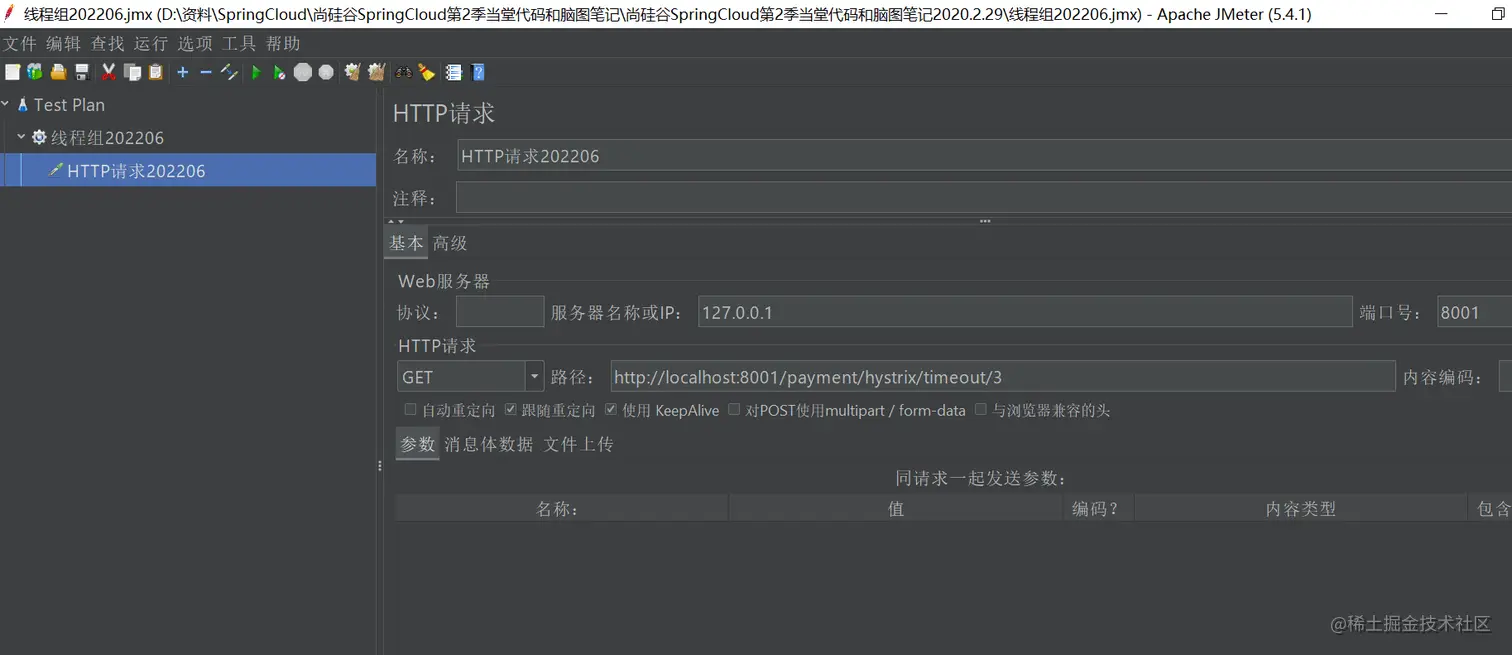1512x655 pixels.
Task: Click the vertical split-pane divider handle
Action: pyautogui.click(x=380, y=466)
